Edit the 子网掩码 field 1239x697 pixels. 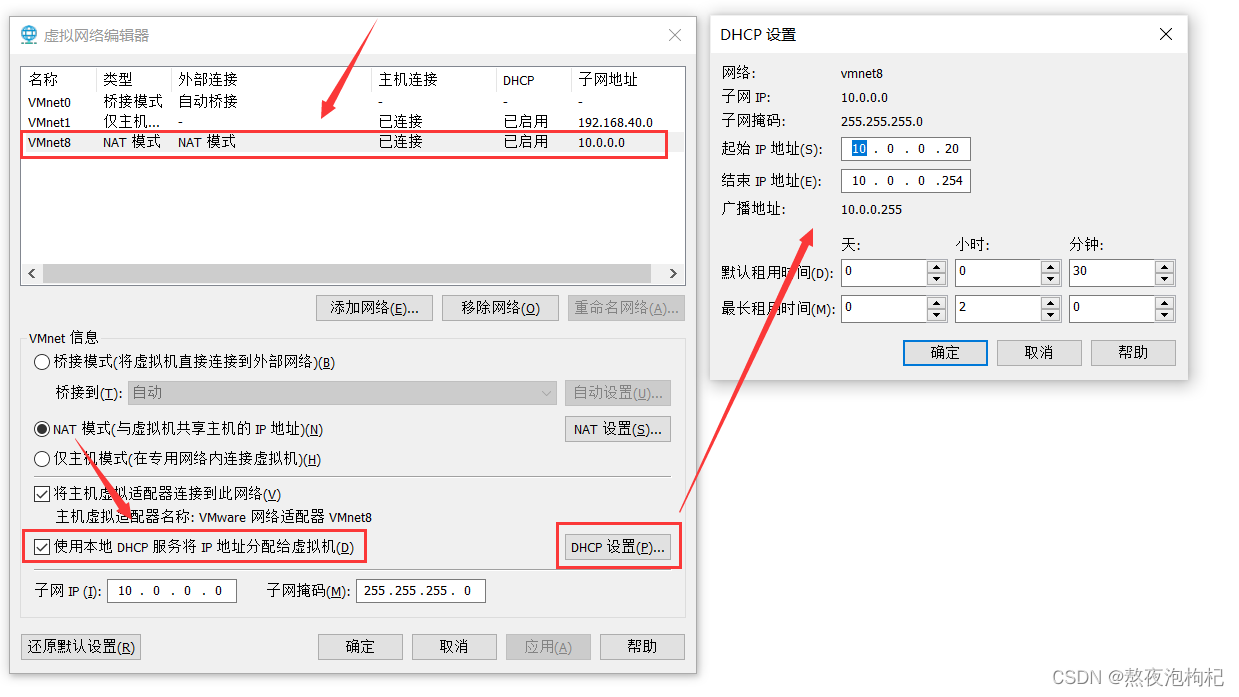[x=420, y=590]
